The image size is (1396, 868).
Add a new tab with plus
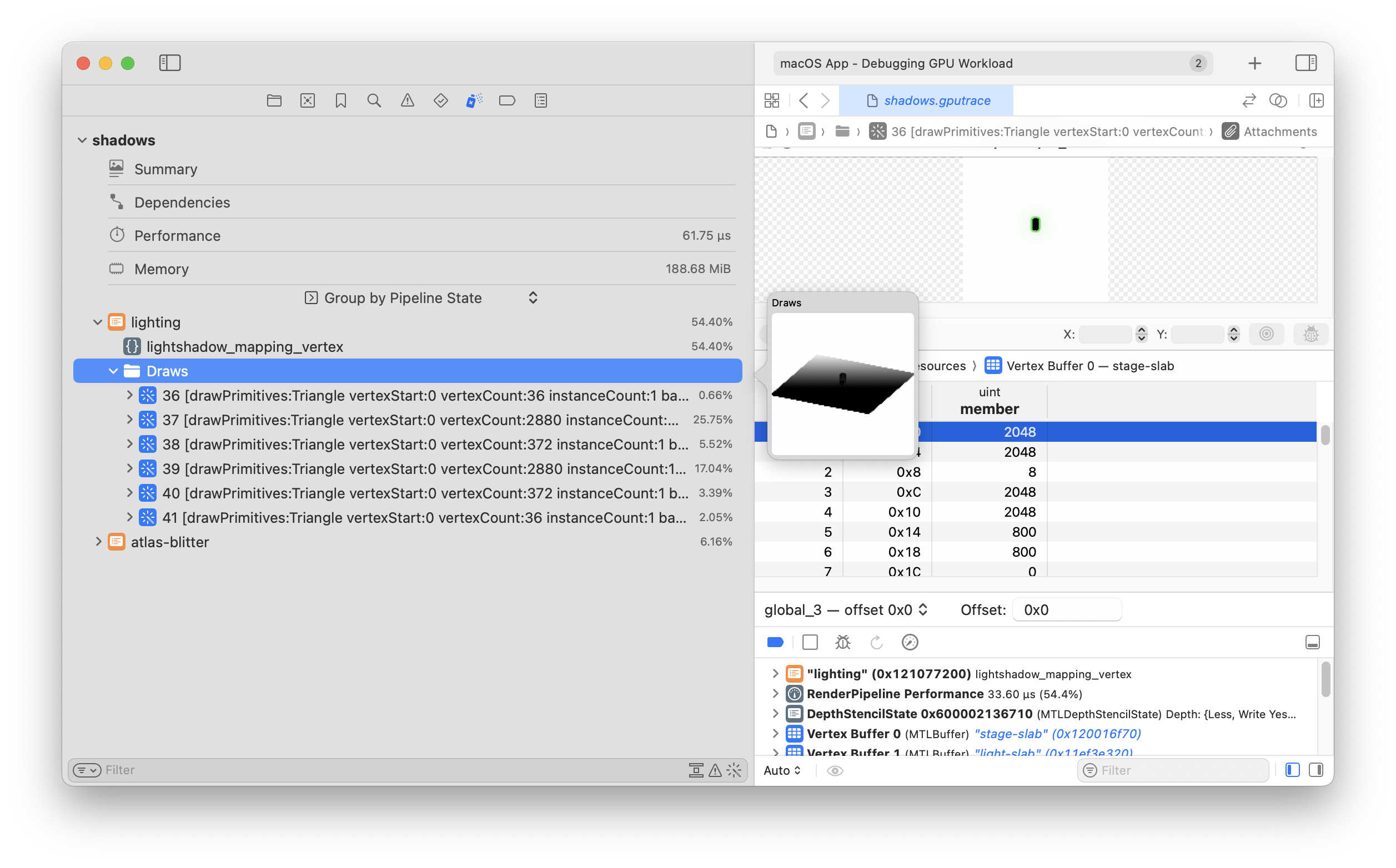pos(1256,63)
